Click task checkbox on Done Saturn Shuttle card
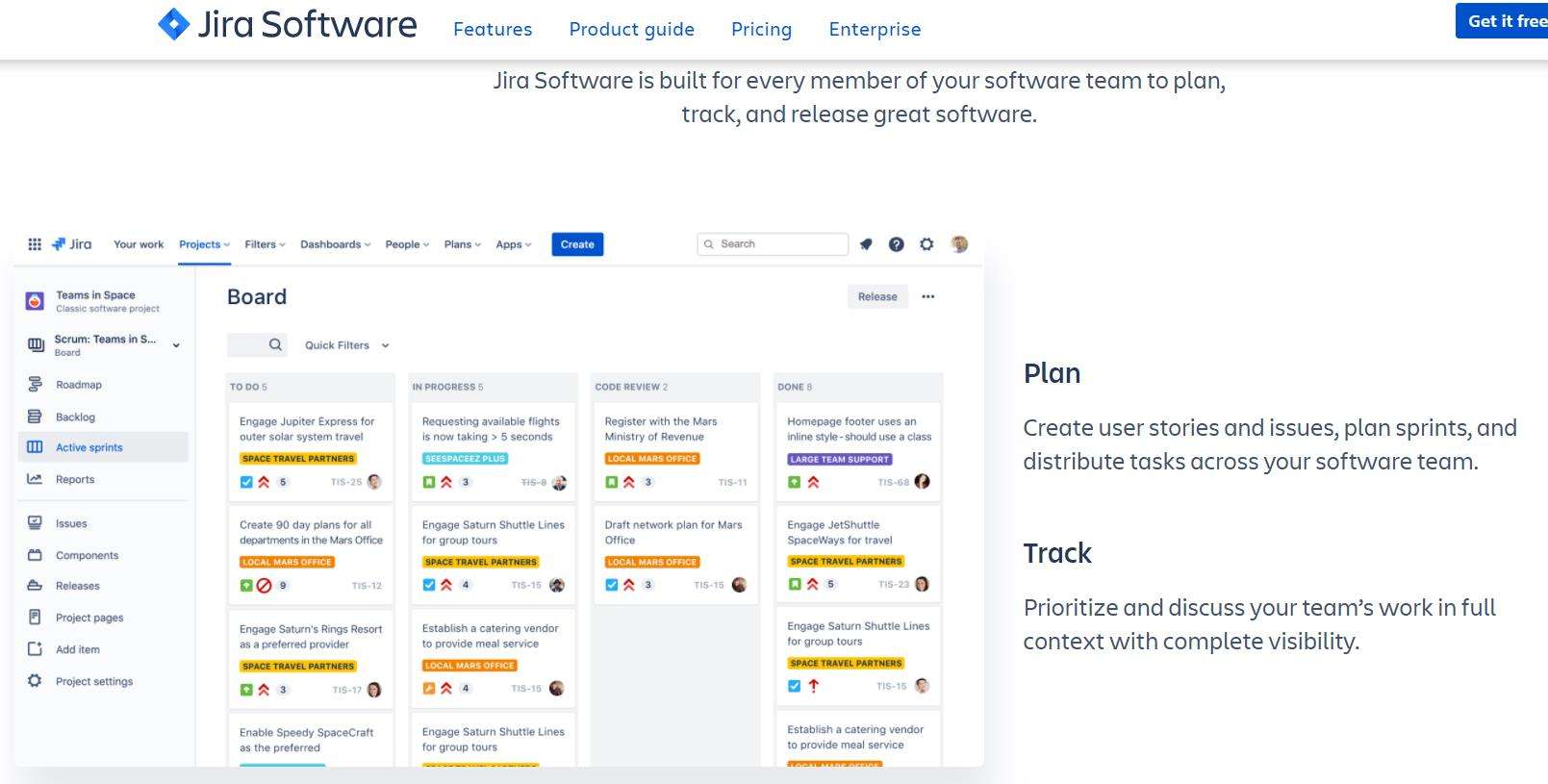 click(794, 686)
